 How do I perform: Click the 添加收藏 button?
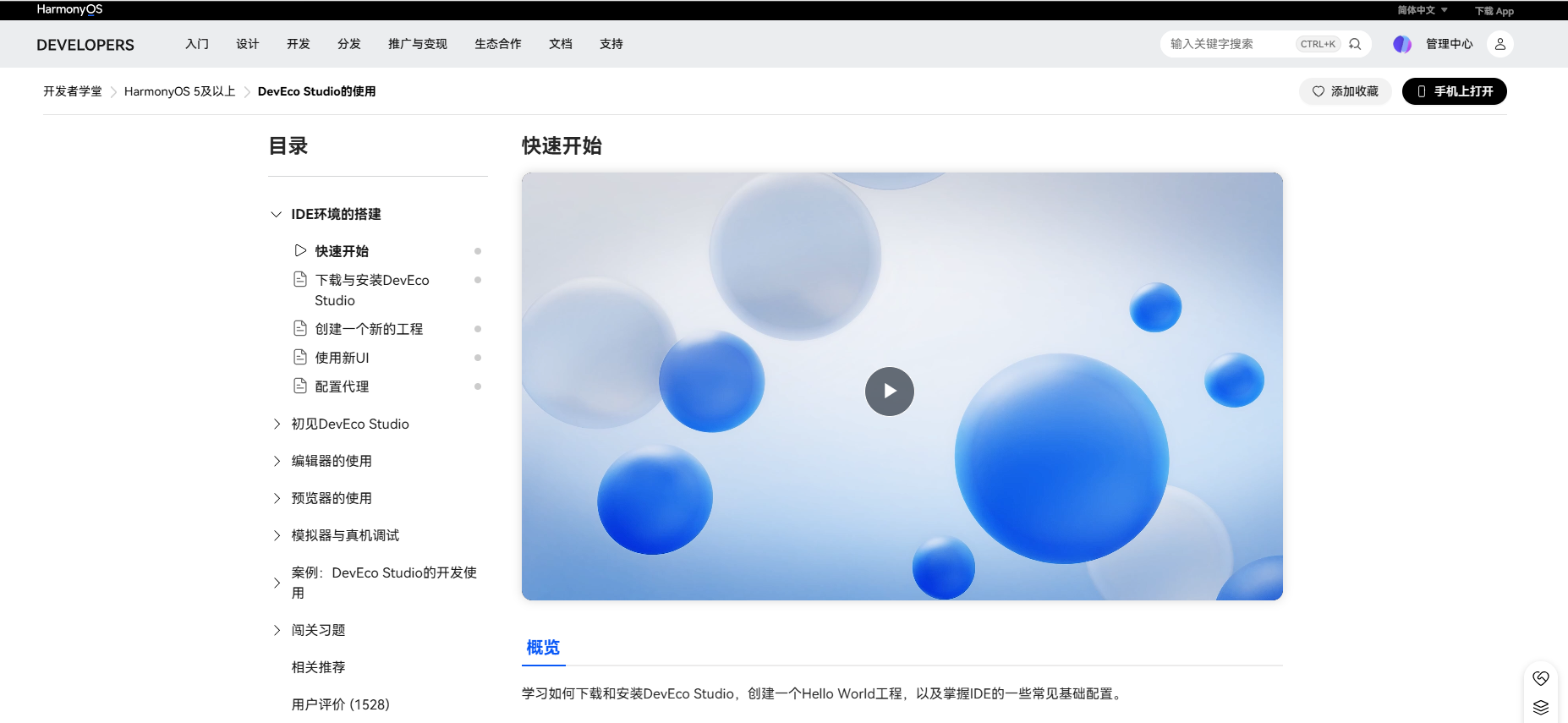[x=1346, y=91]
